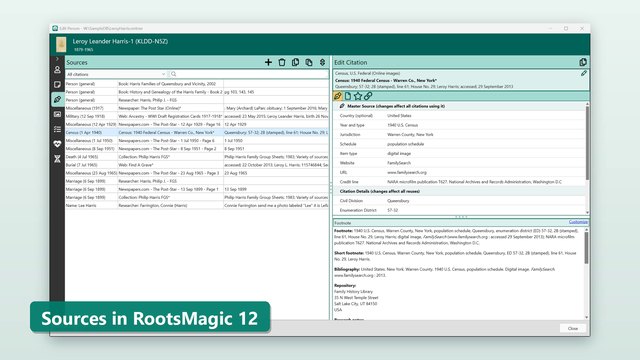Click the Close button
Image resolution: width=640 pixels, height=360 pixels.
coord(573,328)
